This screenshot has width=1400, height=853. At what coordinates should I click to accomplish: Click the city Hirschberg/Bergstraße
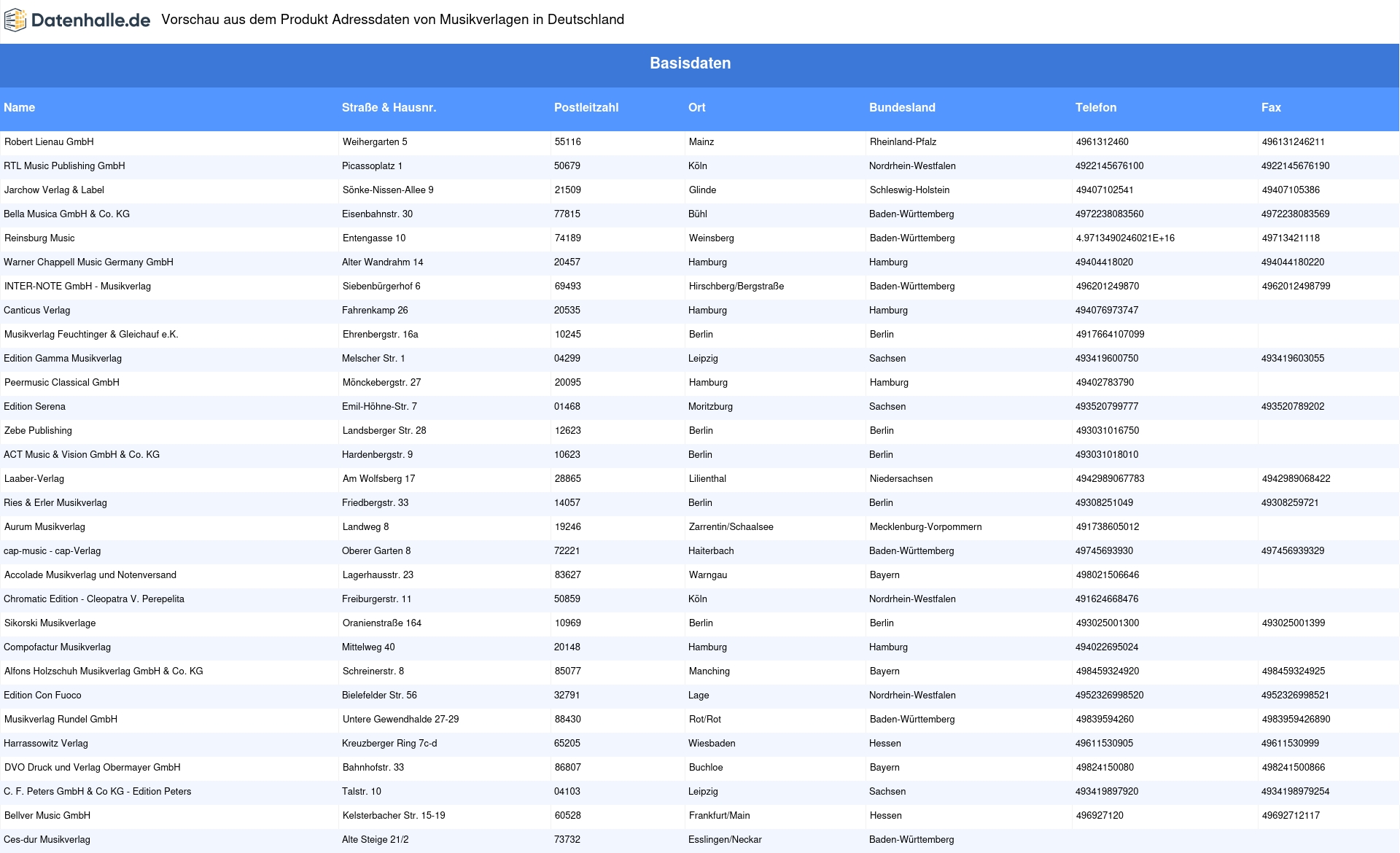(x=736, y=287)
